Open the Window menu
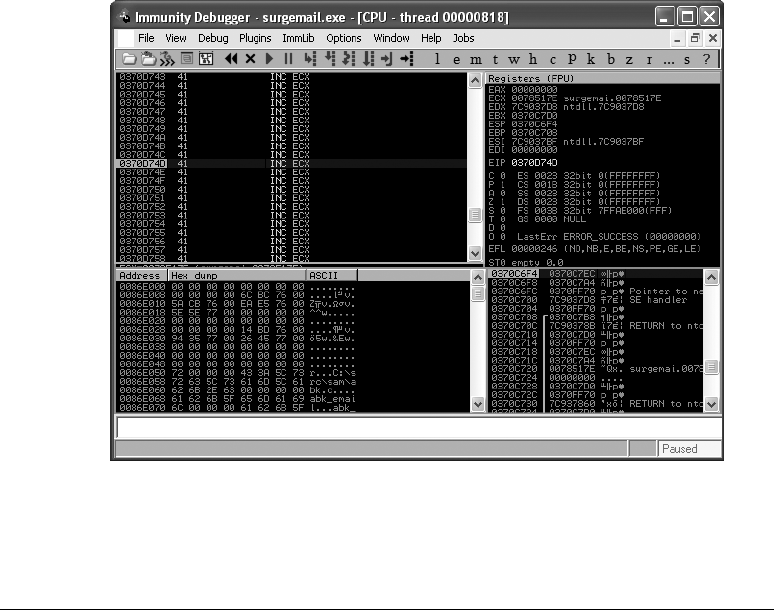 point(391,38)
